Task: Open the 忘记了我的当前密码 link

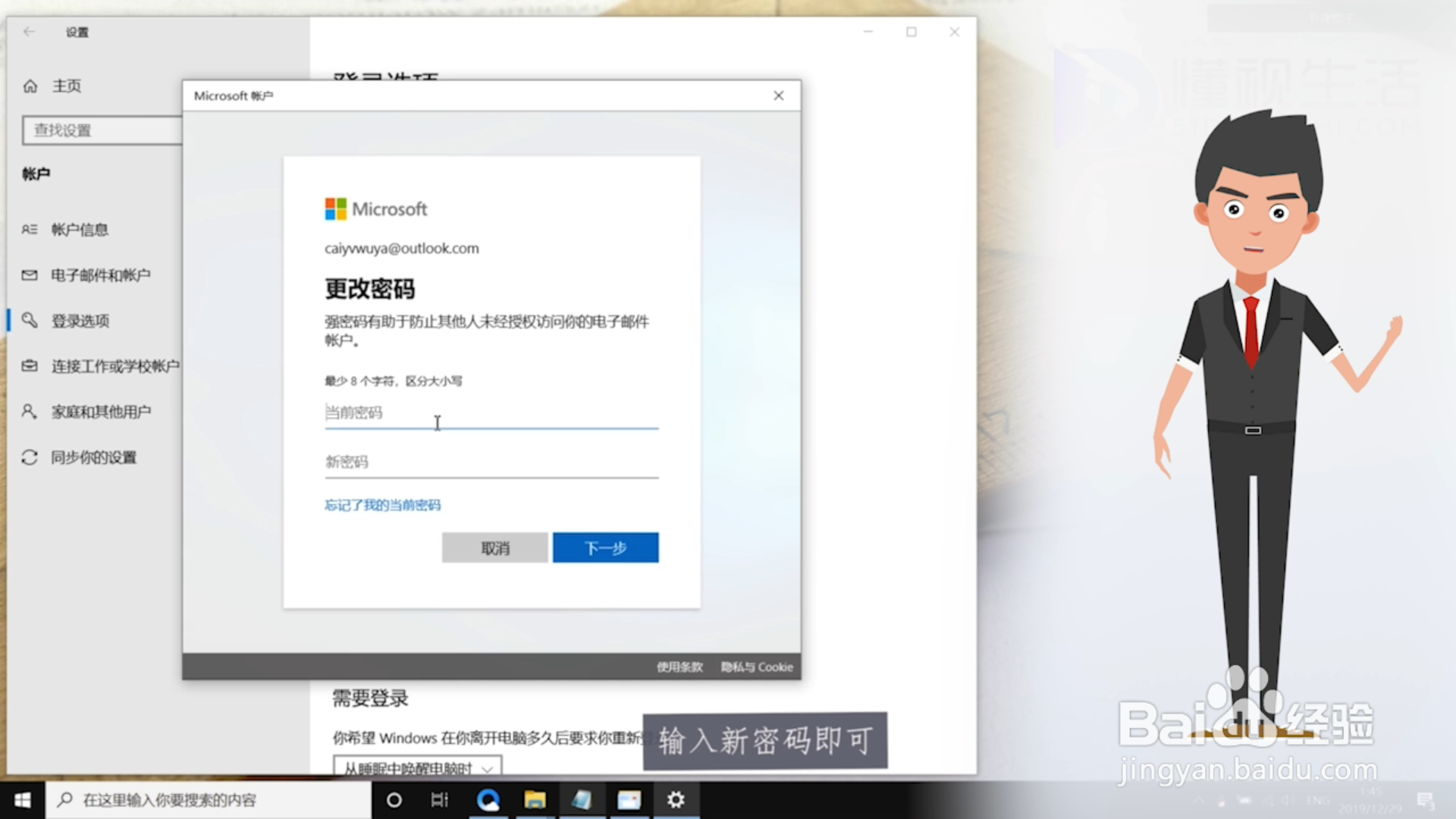Action: click(383, 505)
